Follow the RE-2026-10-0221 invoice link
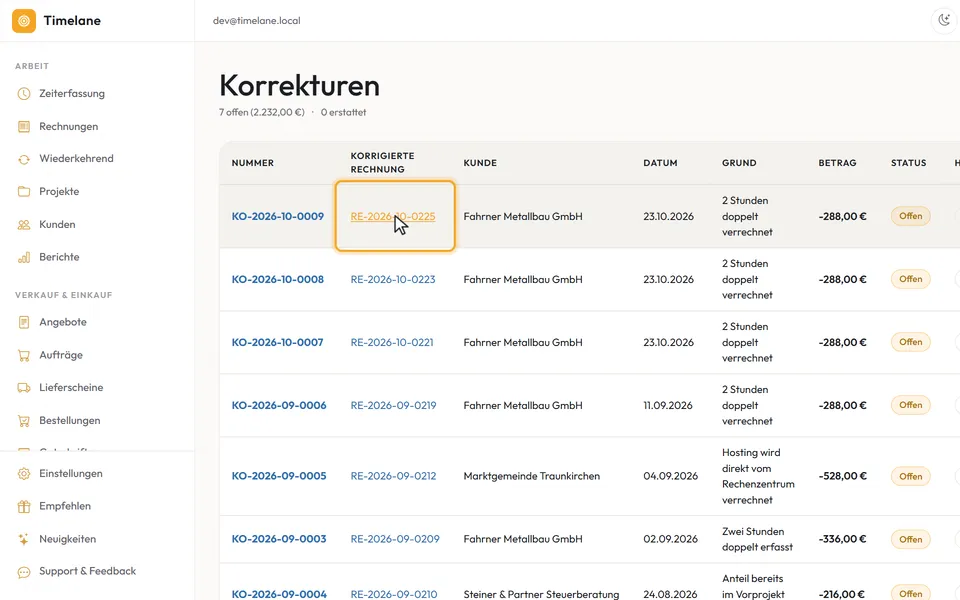This screenshot has width=960, height=600. click(x=392, y=342)
